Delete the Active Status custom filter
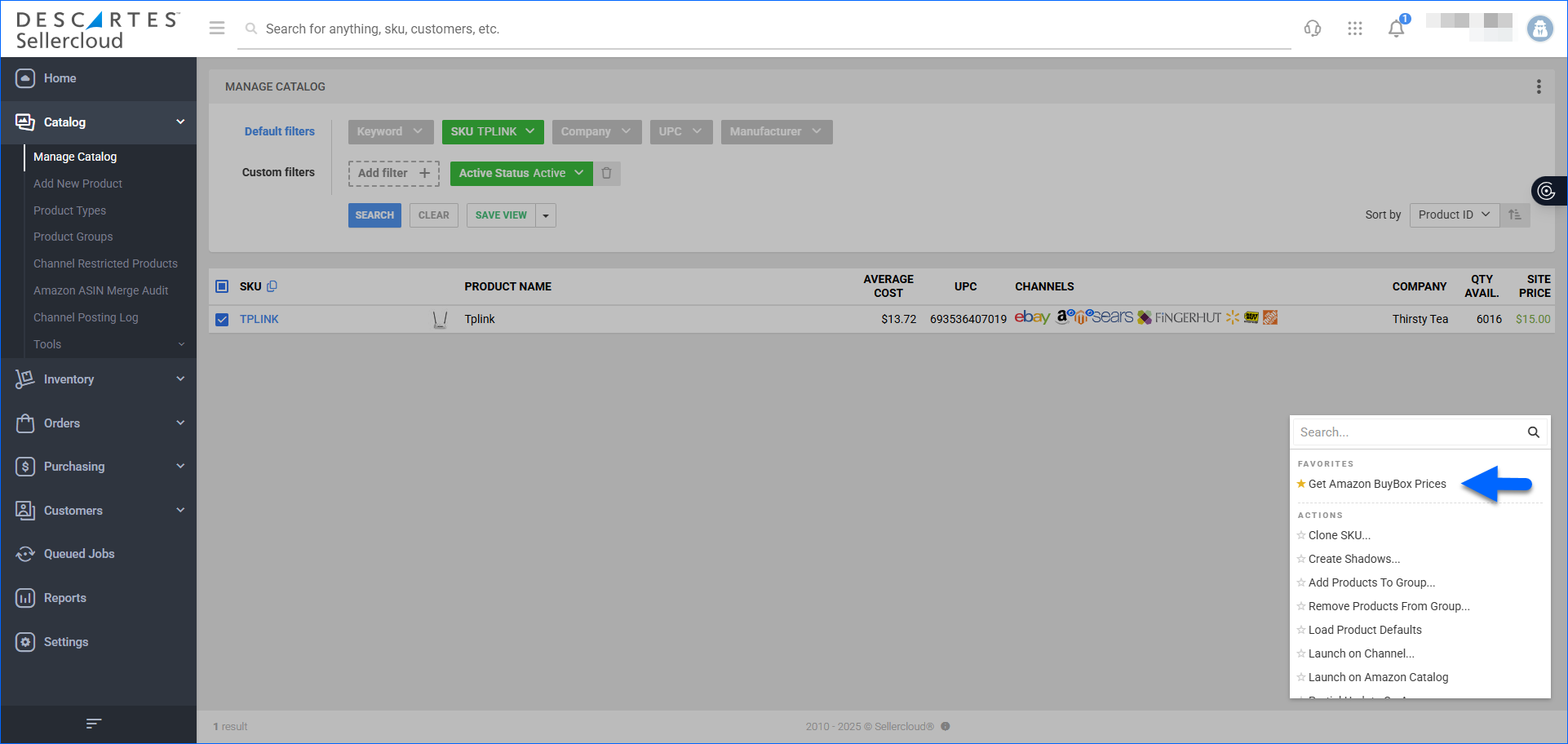 (x=607, y=173)
